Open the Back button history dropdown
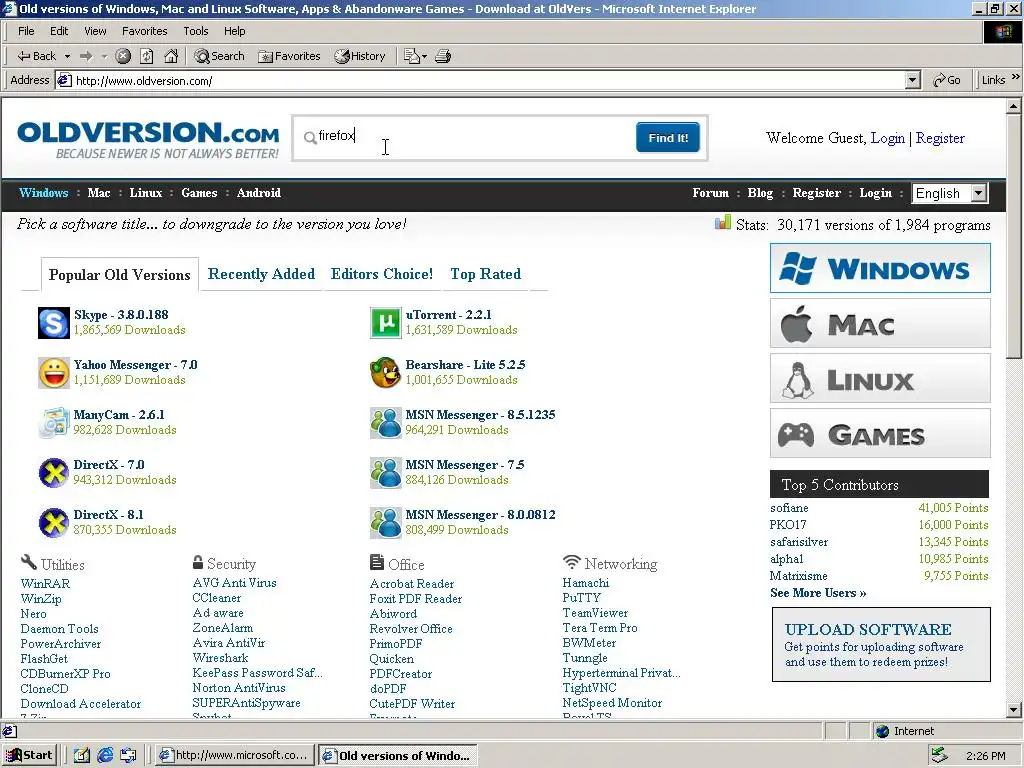The image size is (1024, 768). (67, 57)
